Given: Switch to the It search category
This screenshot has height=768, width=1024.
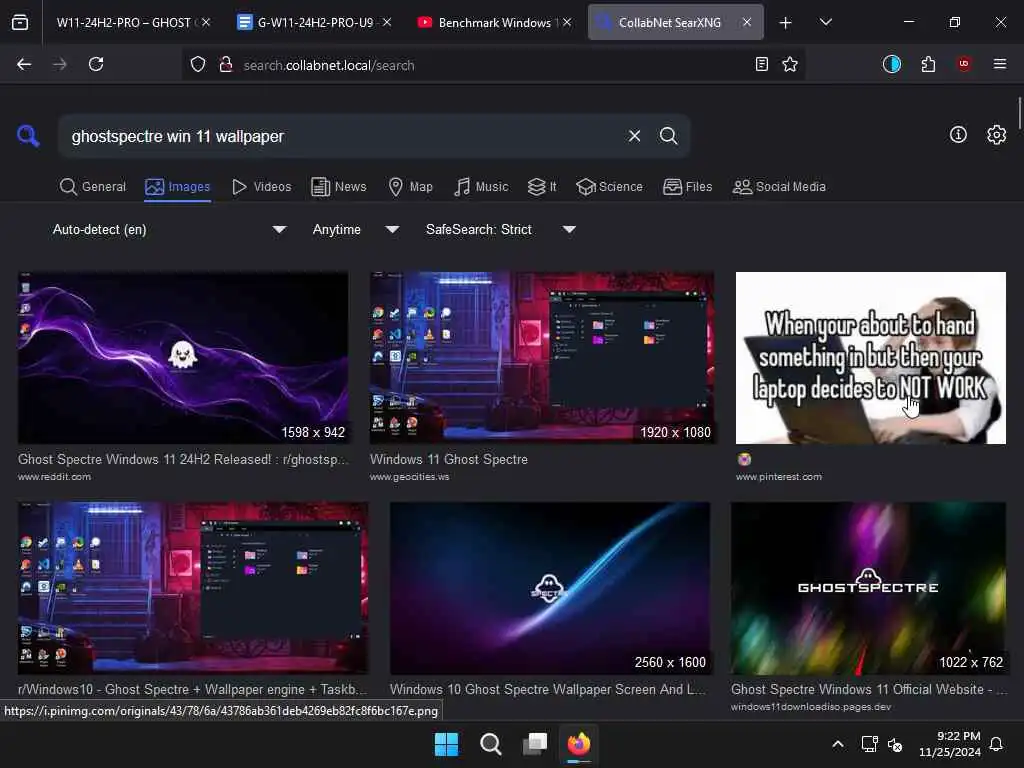Looking at the screenshot, I should (542, 187).
